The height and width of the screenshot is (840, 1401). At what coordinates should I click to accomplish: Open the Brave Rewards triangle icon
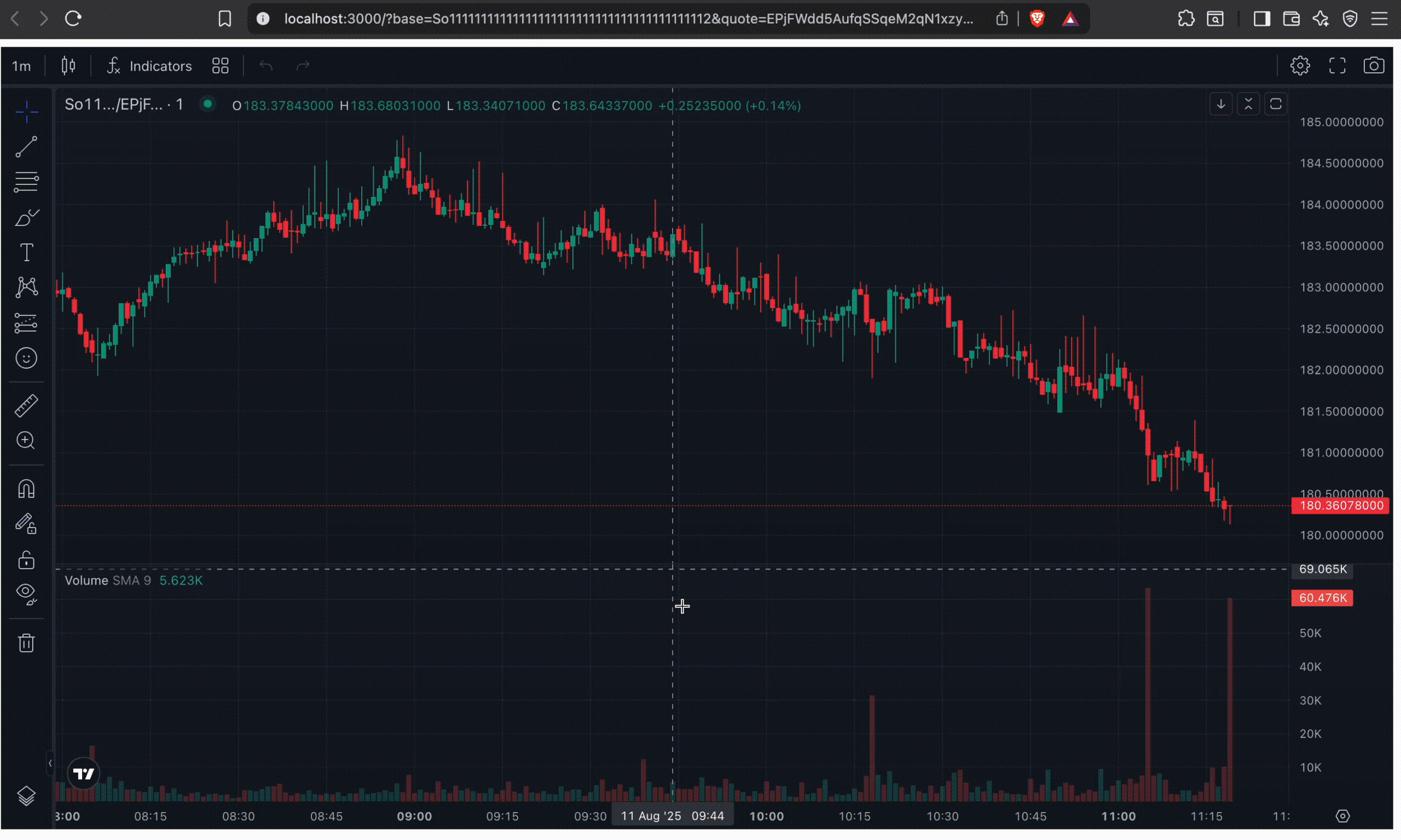1070,19
